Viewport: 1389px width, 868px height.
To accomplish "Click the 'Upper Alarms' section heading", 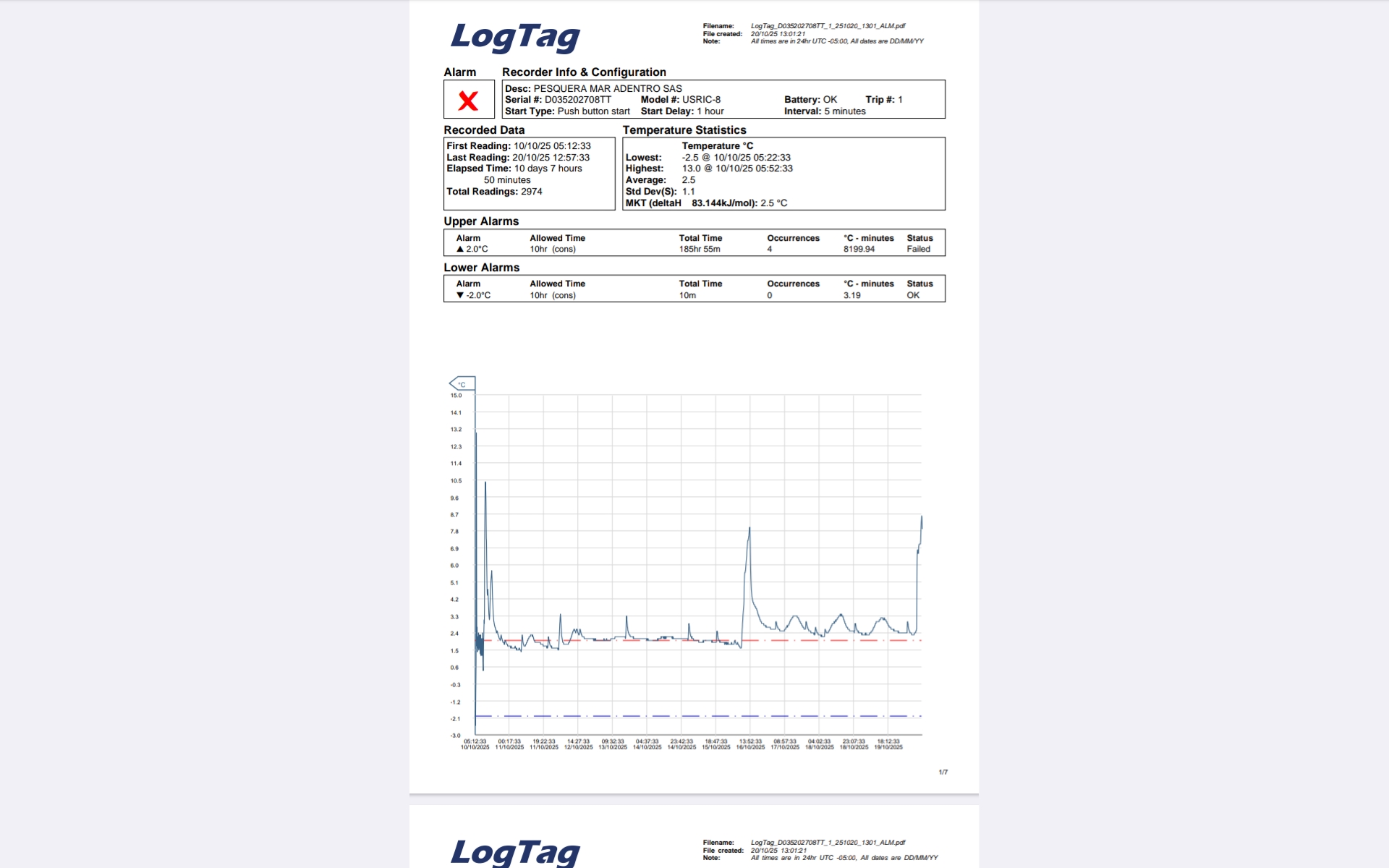I will pos(481,221).
